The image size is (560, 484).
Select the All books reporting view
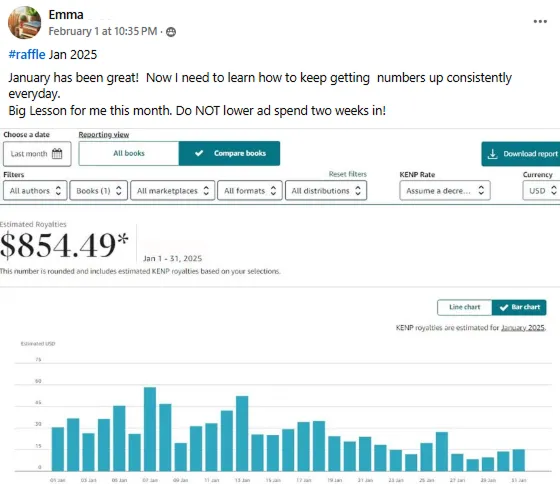129,153
